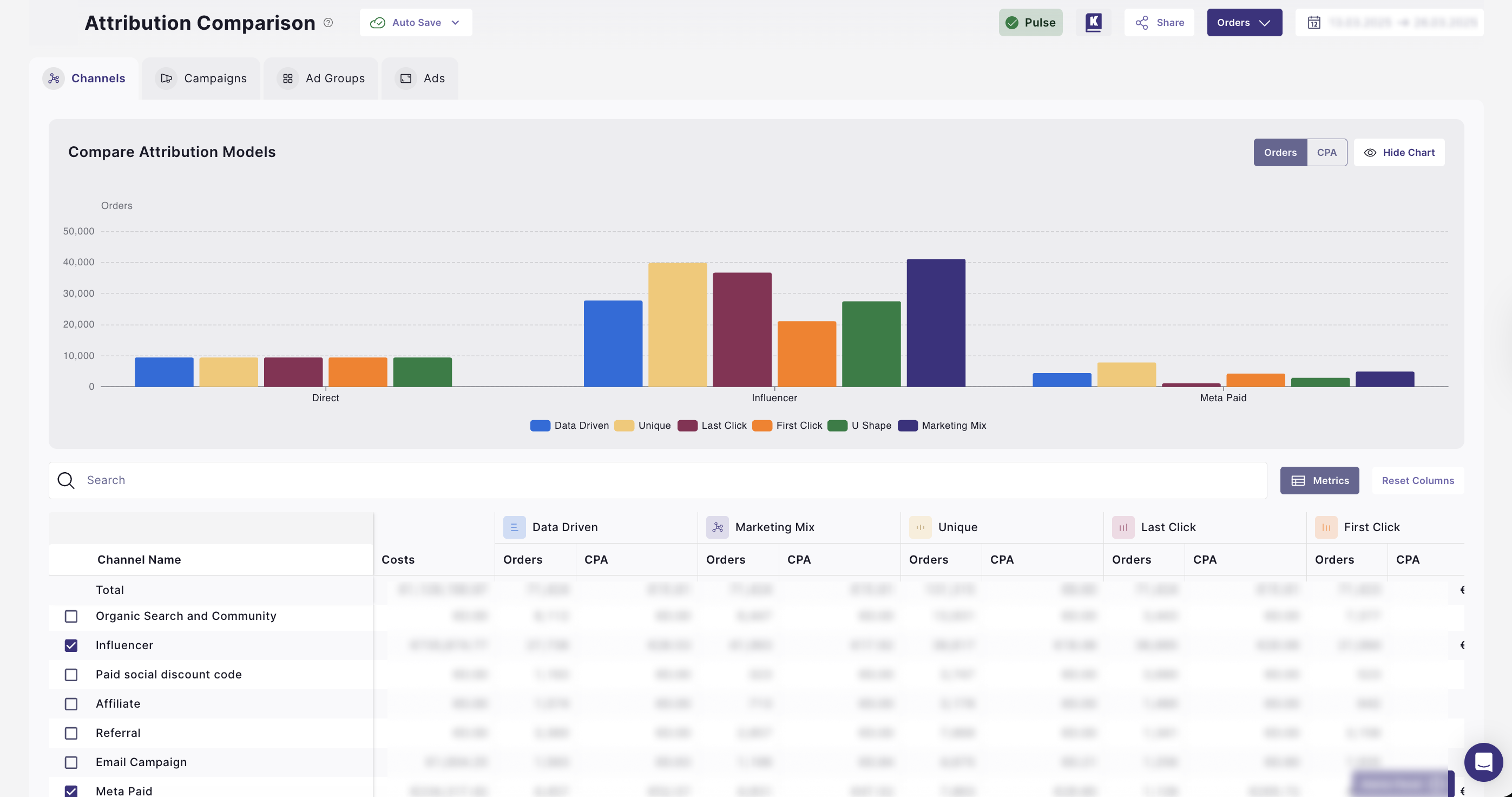Click the Reset Columns link

pyautogui.click(x=1417, y=480)
